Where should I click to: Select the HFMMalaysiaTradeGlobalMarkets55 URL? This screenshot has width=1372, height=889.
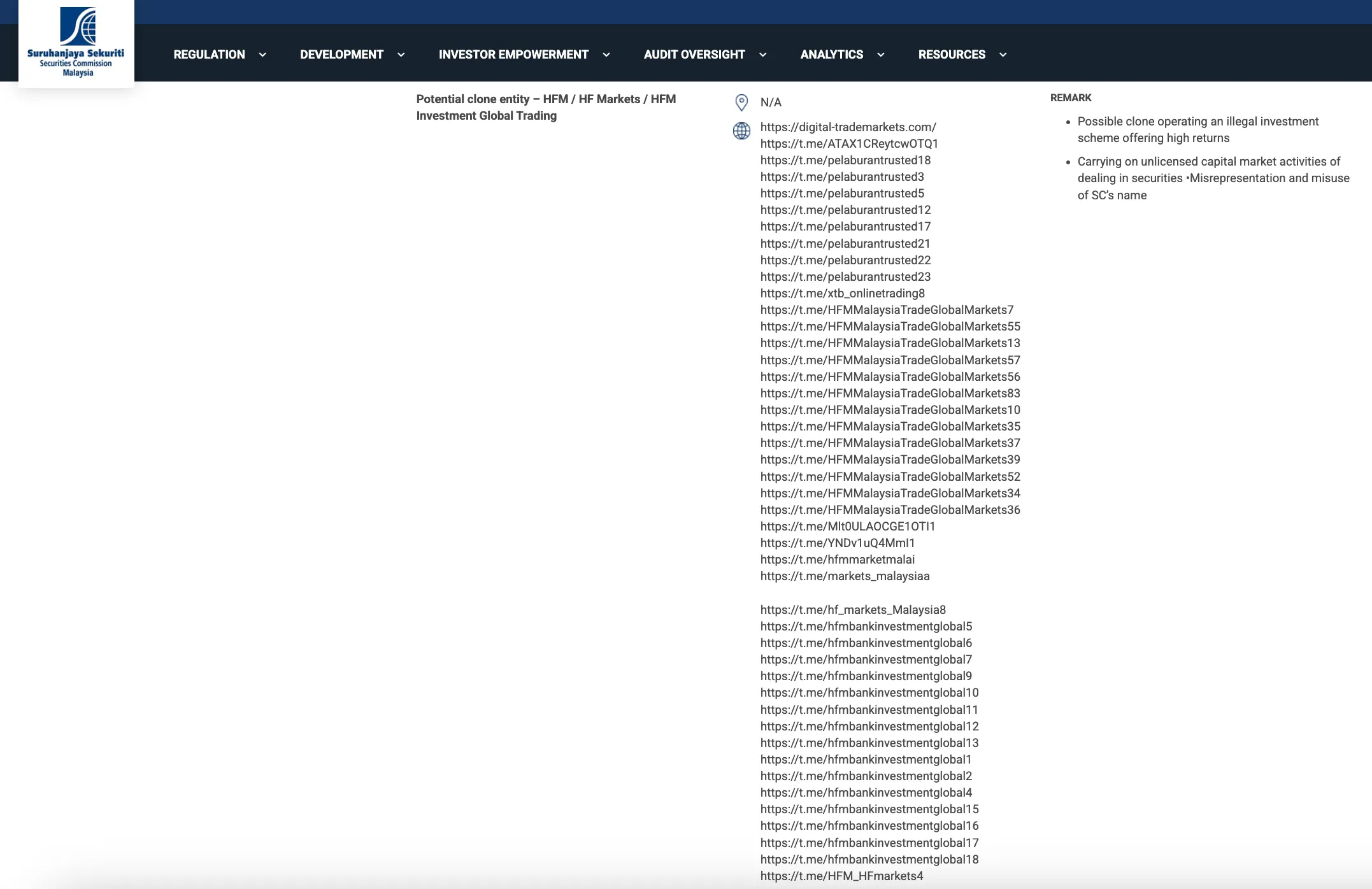(x=890, y=327)
